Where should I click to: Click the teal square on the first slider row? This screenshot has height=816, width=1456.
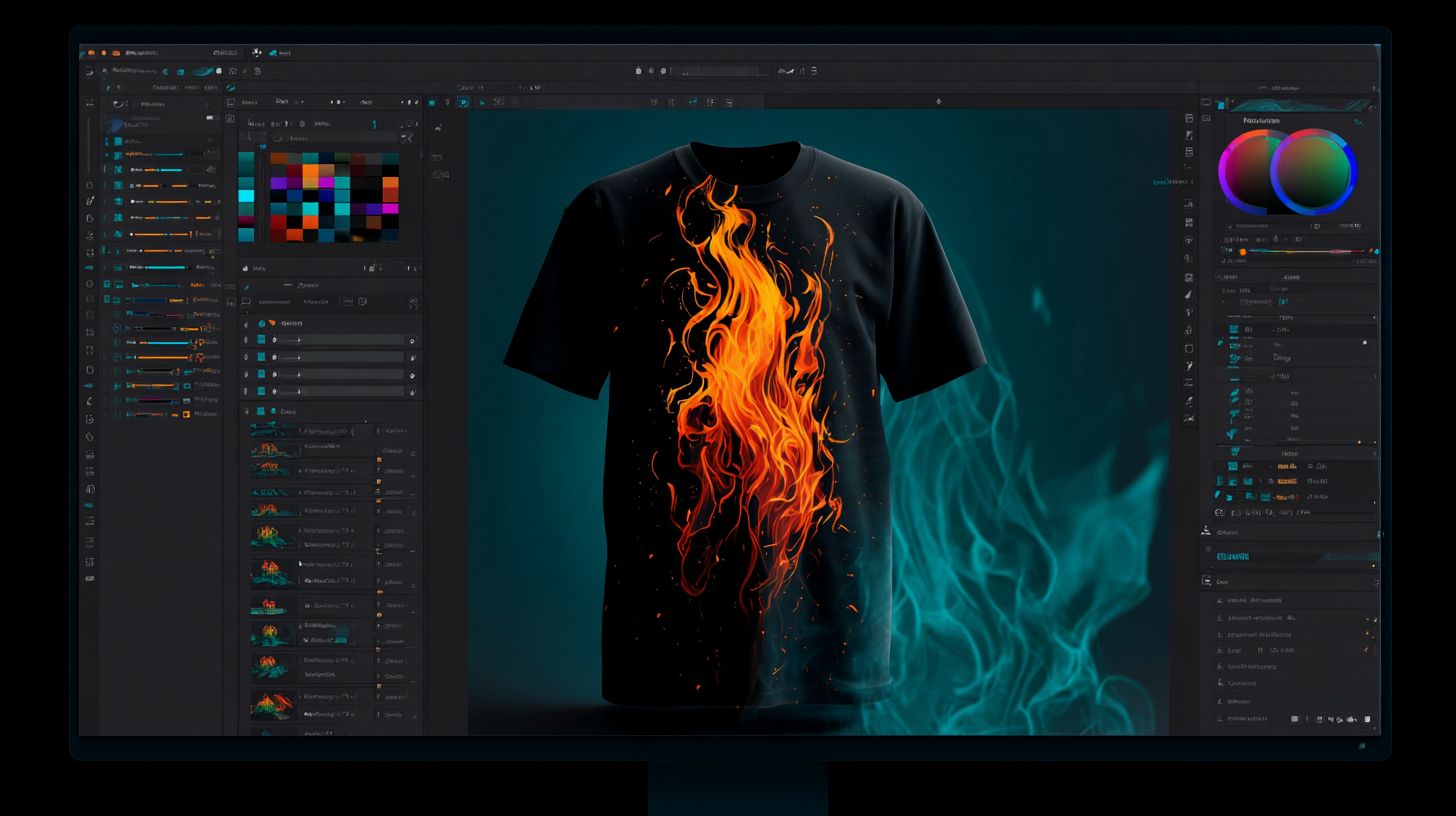tap(261, 340)
